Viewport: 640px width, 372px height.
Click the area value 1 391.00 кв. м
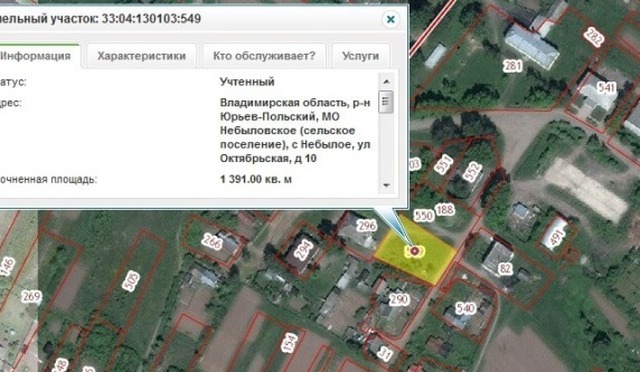(256, 179)
